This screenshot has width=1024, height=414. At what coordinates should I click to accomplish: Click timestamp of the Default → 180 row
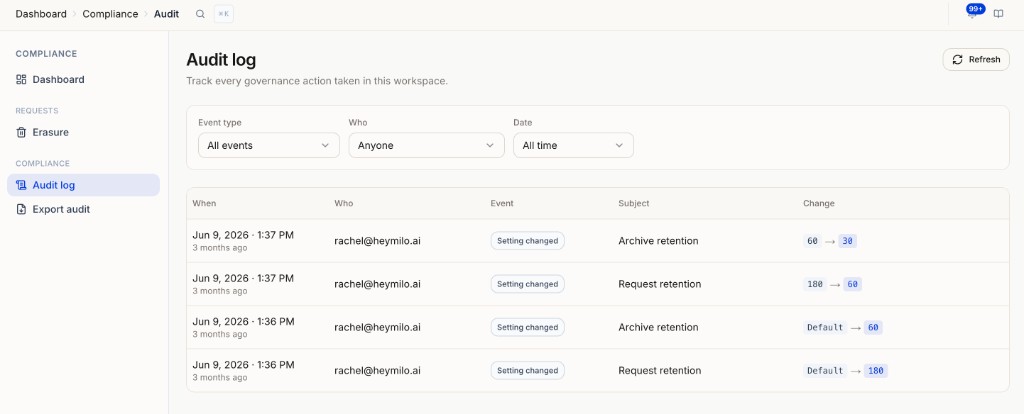(x=243, y=364)
